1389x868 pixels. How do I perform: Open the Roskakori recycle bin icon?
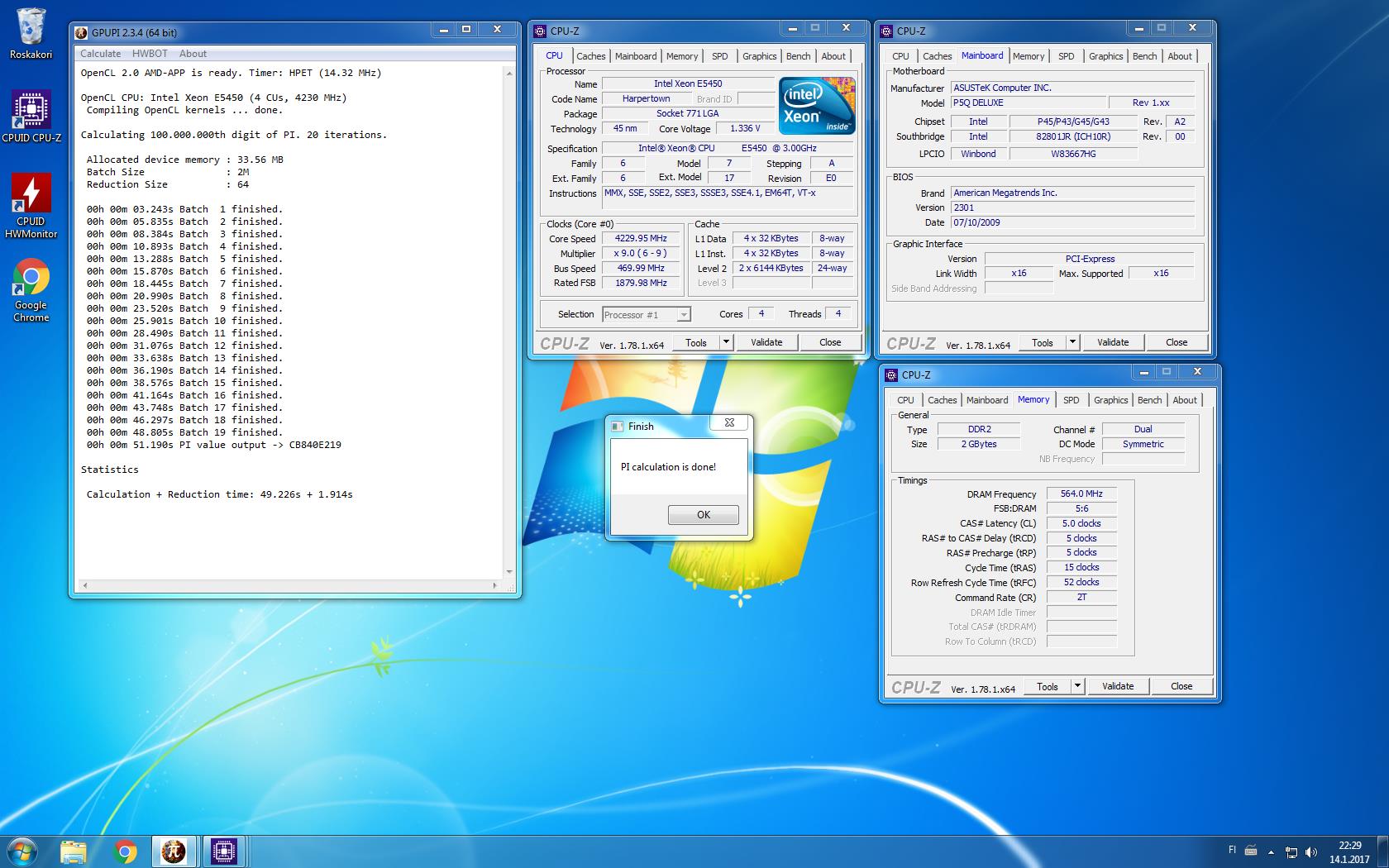[x=31, y=34]
